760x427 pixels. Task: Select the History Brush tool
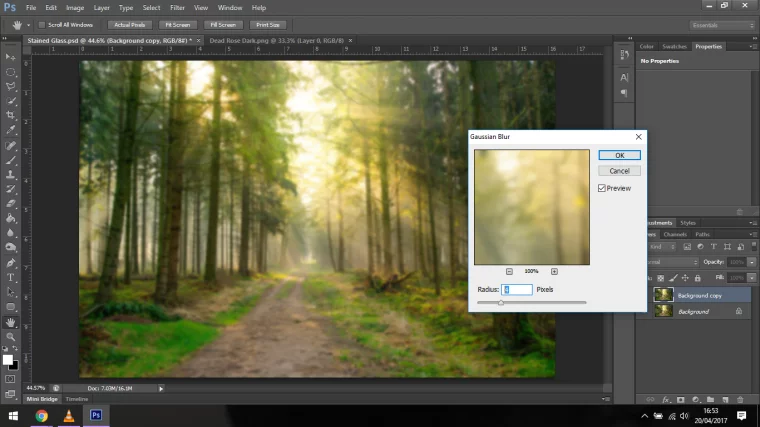10,189
